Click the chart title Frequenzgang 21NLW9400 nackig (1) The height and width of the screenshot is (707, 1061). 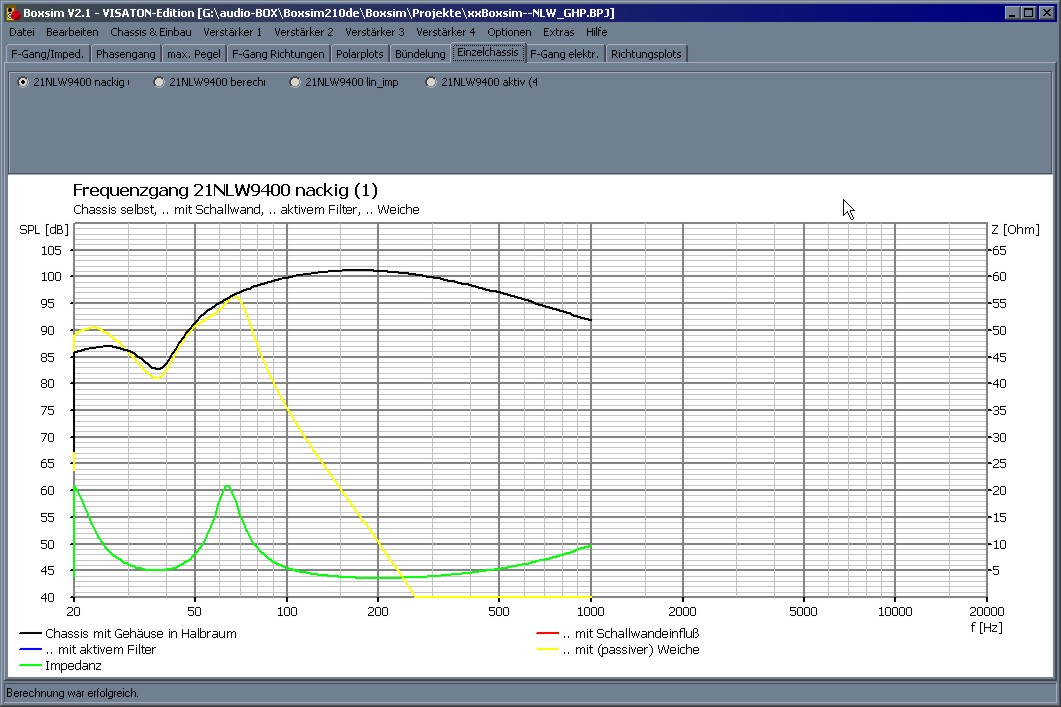225,190
